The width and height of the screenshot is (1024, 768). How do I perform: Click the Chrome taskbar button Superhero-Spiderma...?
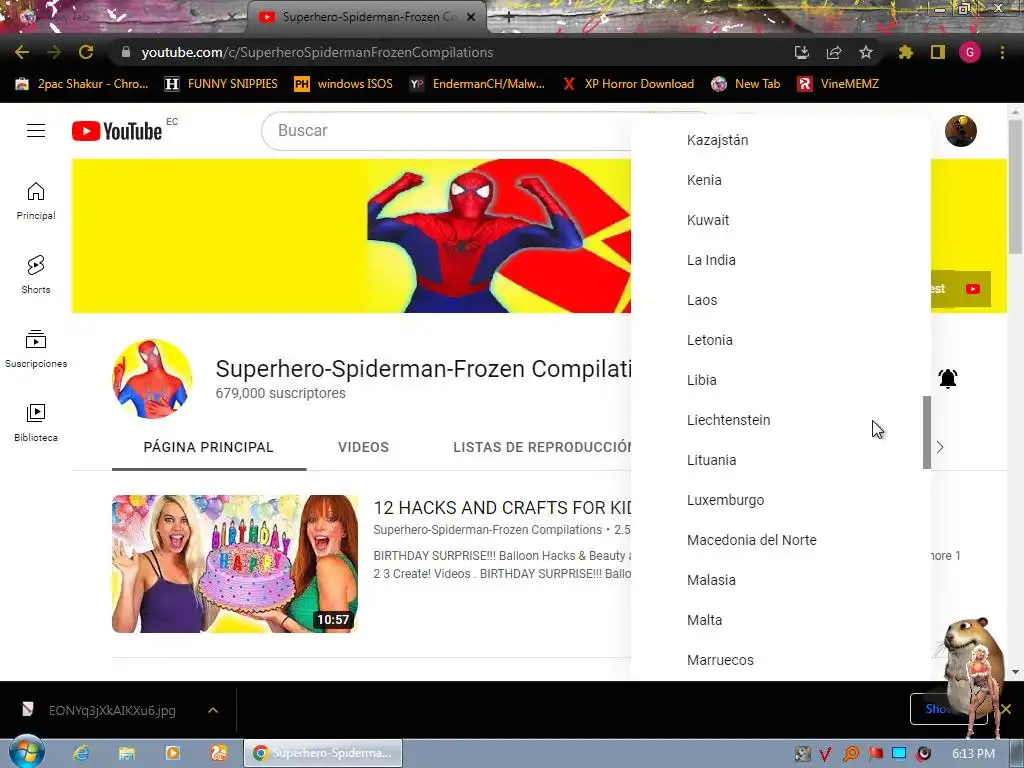[323, 753]
